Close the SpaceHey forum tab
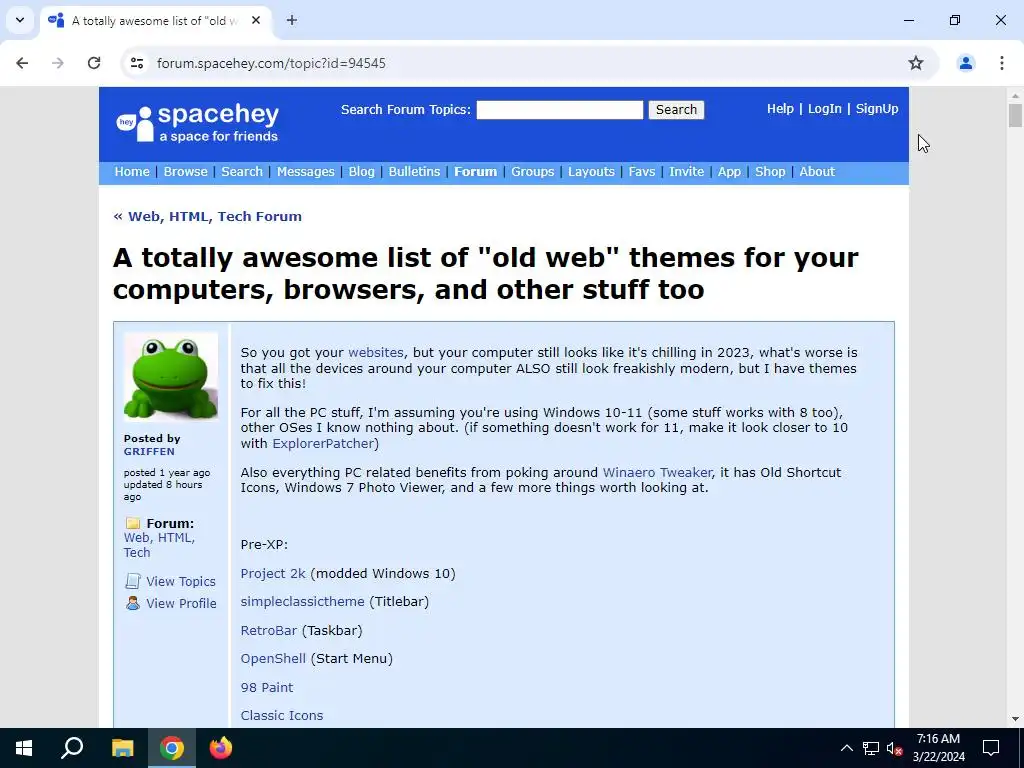The image size is (1024, 768). (x=256, y=20)
